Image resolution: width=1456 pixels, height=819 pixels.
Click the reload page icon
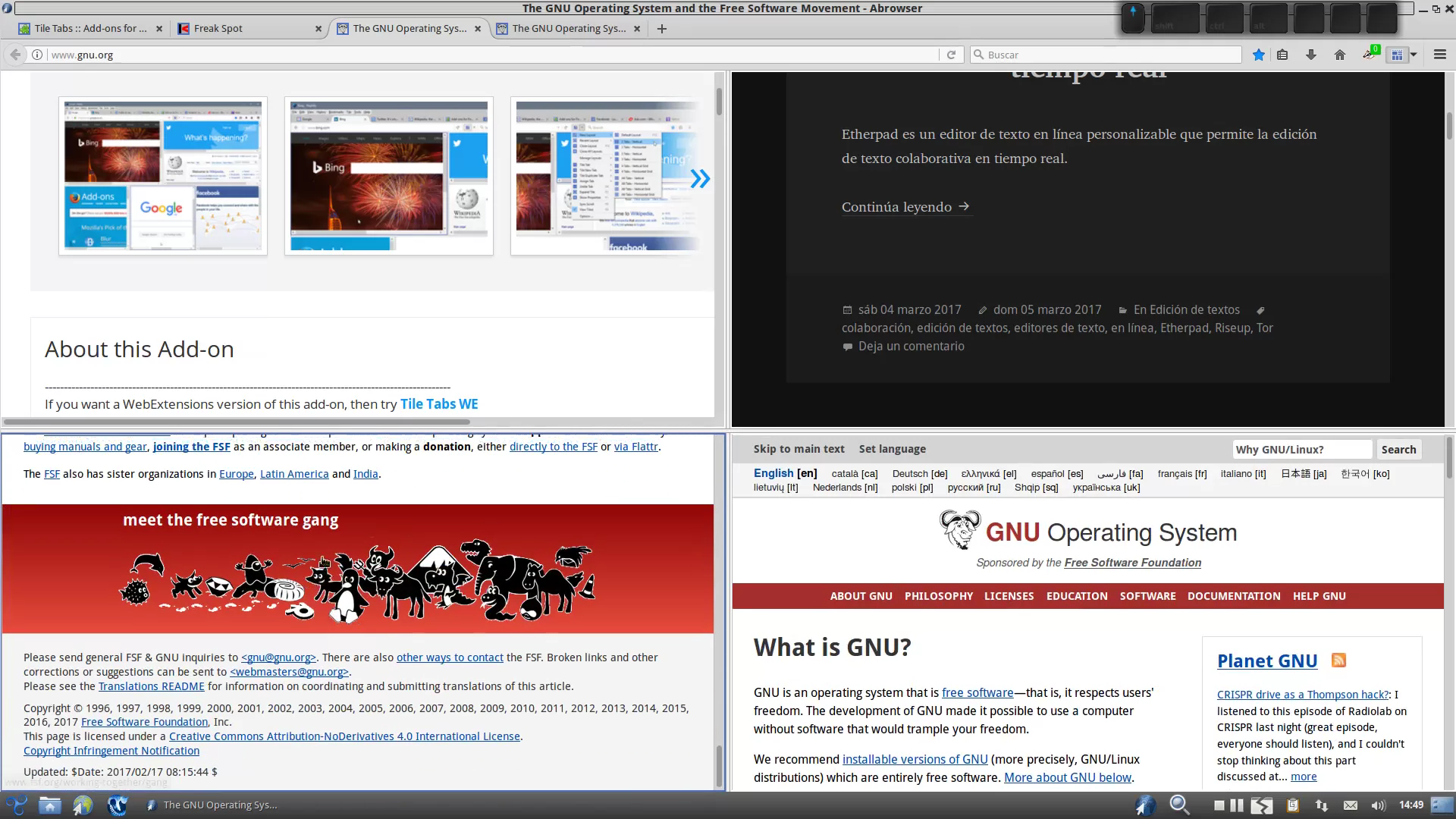point(951,55)
